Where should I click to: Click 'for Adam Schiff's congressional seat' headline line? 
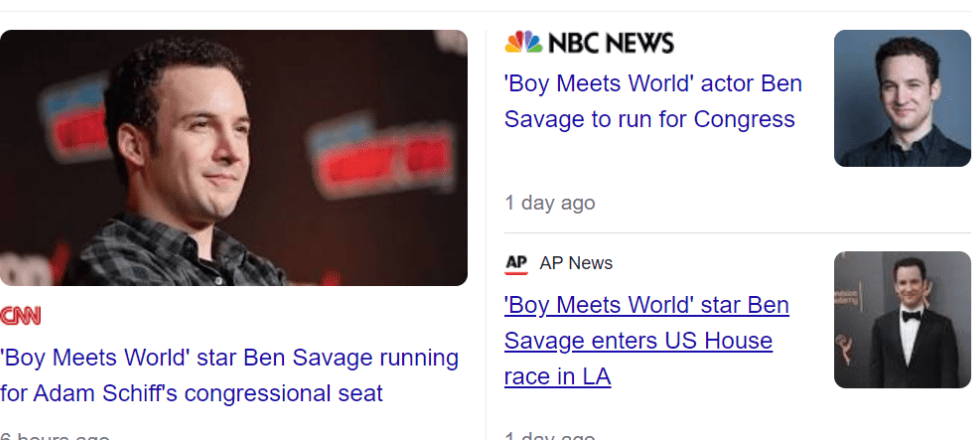tap(192, 394)
